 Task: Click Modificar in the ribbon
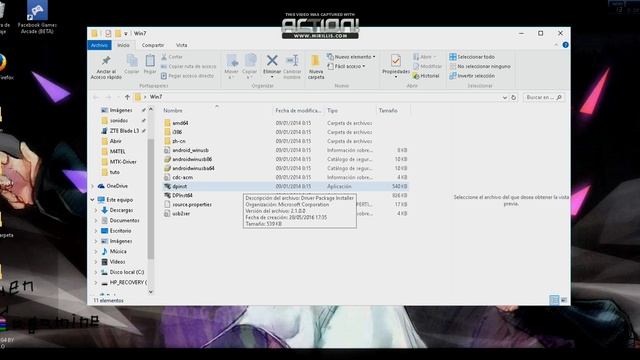[x=427, y=66]
